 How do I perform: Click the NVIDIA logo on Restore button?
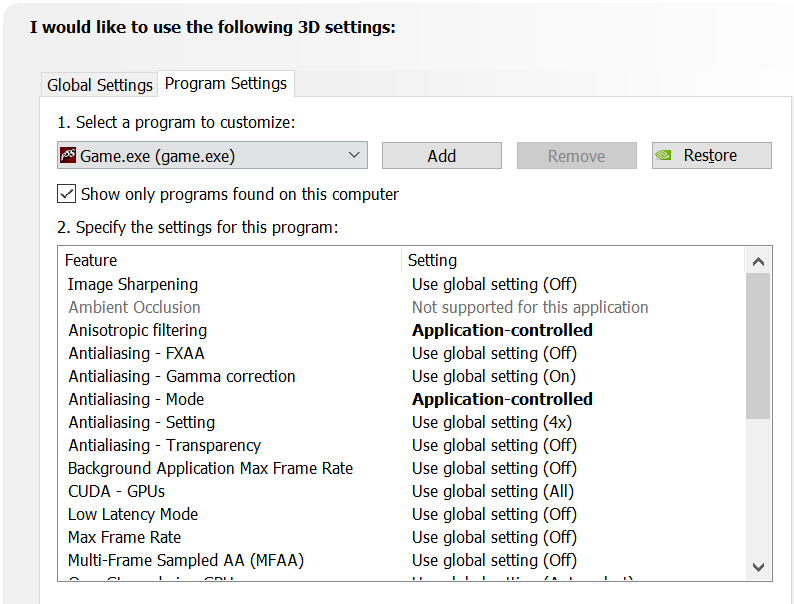click(664, 155)
